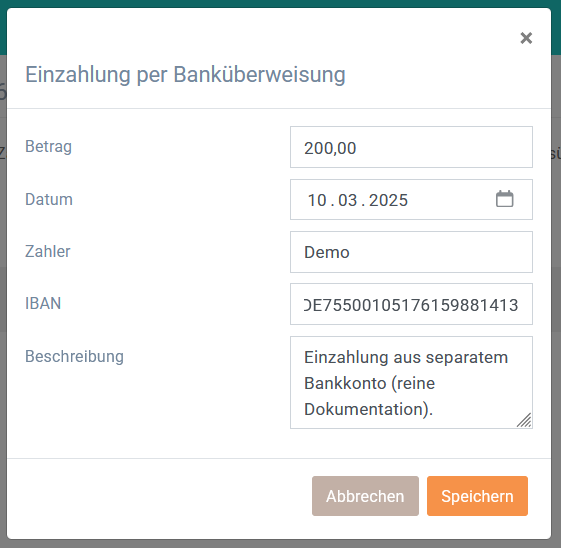Select the year segment 2025 in Datum
This screenshot has height=548, width=561.
click(388, 200)
